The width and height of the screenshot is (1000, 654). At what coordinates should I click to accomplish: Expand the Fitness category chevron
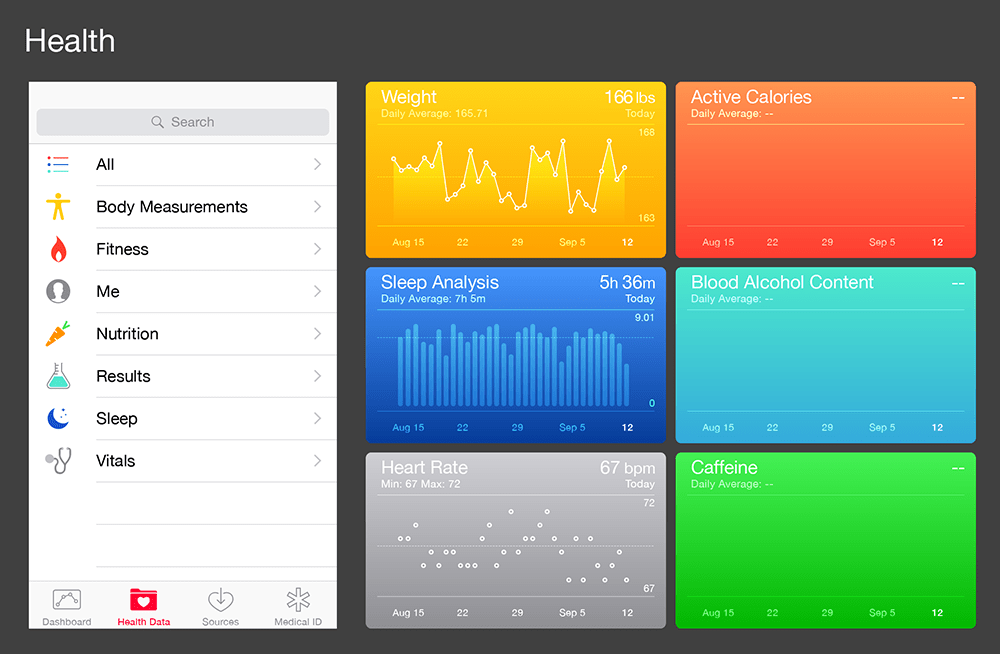pyautogui.click(x=318, y=249)
